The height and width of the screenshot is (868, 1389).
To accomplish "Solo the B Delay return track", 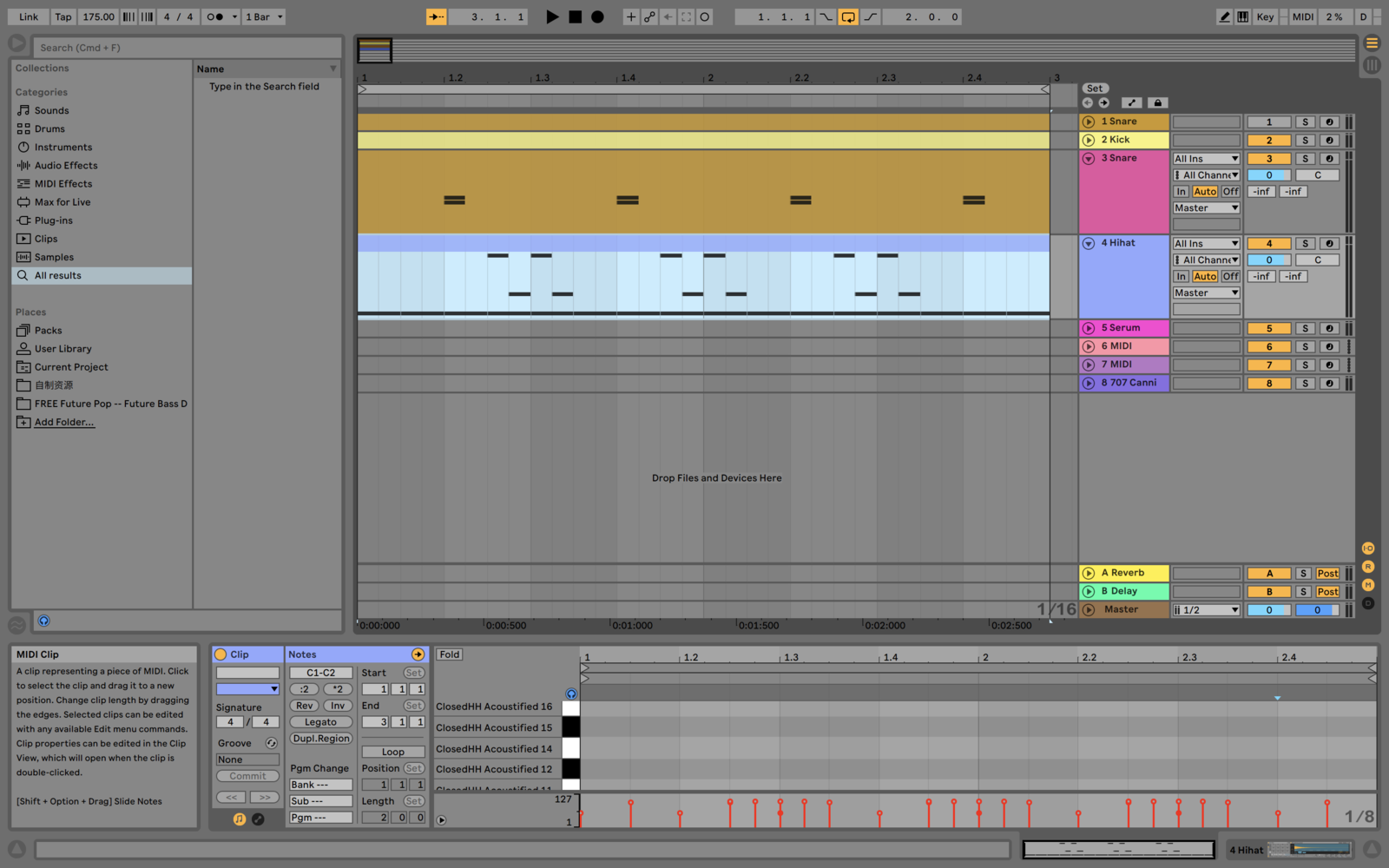I will [x=1303, y=592].
